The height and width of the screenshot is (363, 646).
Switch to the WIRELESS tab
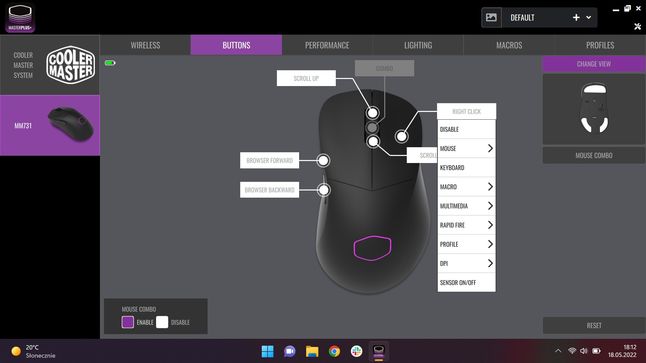(x=145, y=45)
